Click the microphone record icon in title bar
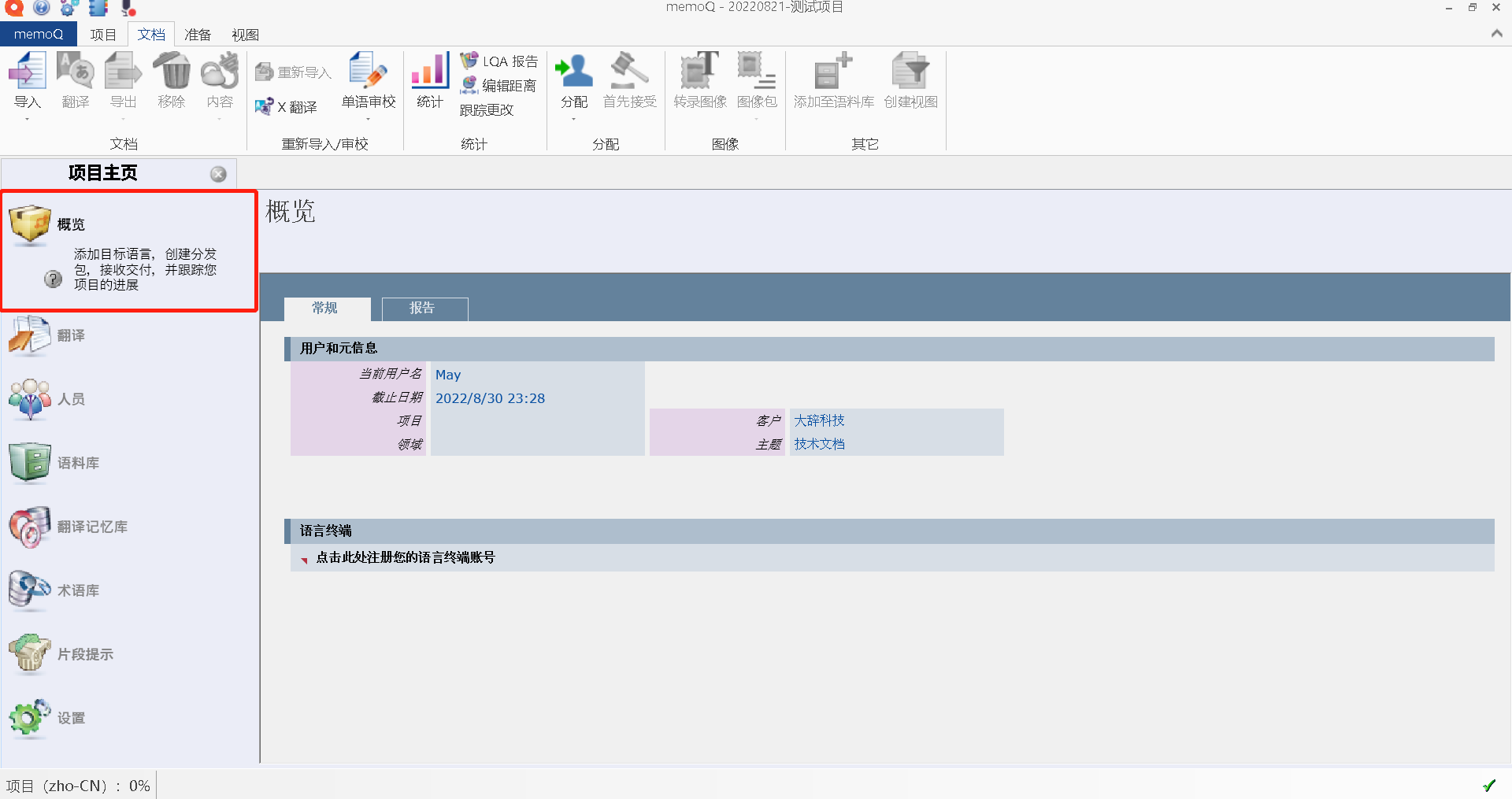Screen dimensions: 1512x799 coord(128,7)
